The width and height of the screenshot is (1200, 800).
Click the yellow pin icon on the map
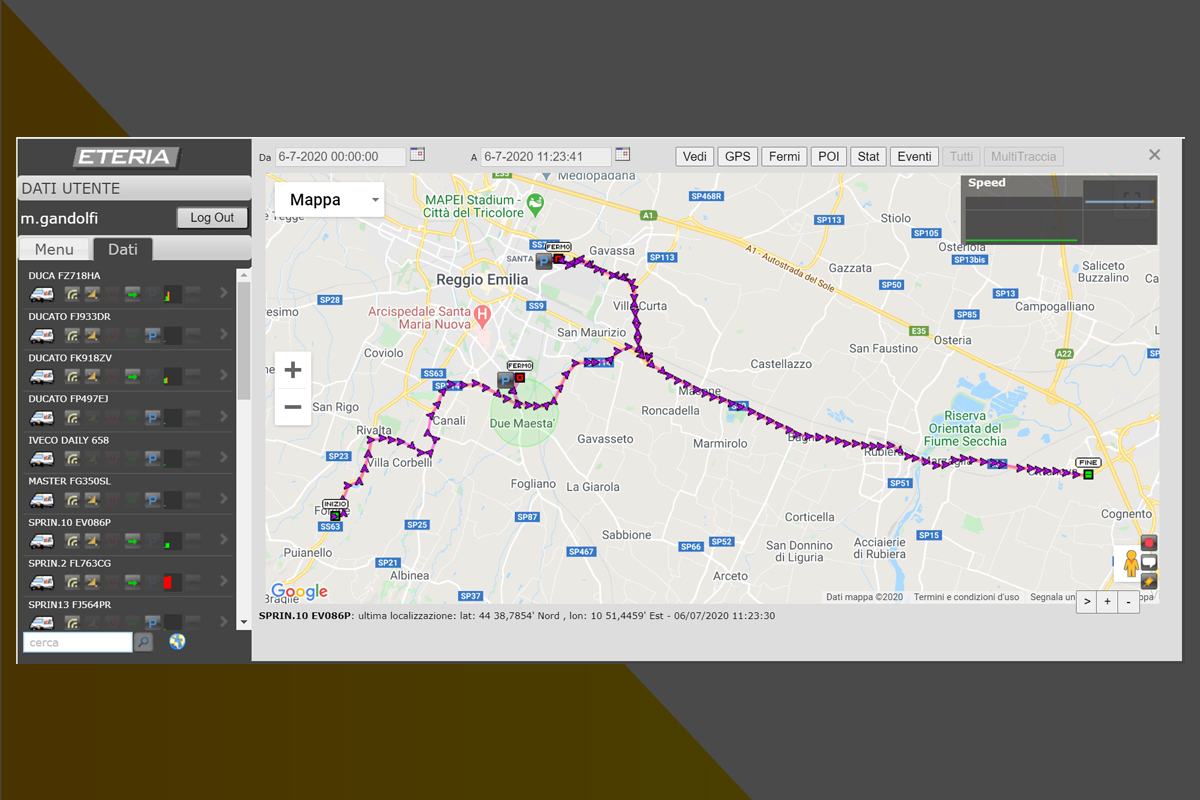click(x=1149, y=581)
